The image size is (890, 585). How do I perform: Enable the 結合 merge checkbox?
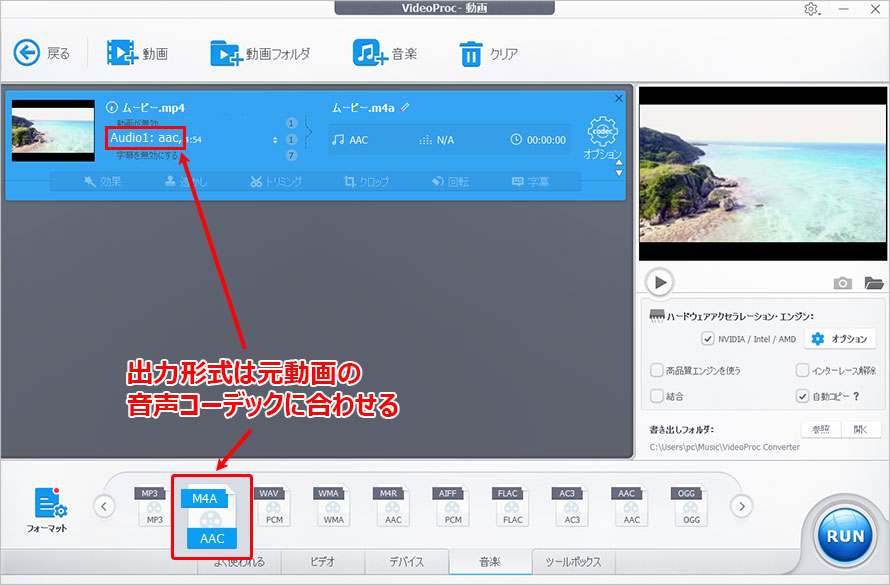[x=656, y=396]
